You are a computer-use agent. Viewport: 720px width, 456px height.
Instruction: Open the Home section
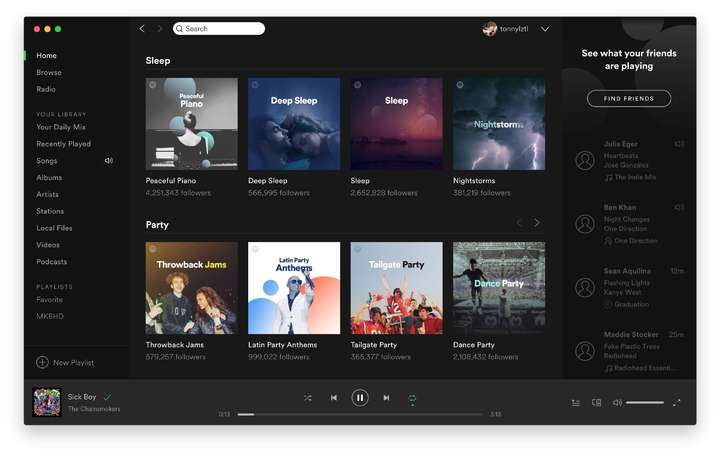point(46,56)
